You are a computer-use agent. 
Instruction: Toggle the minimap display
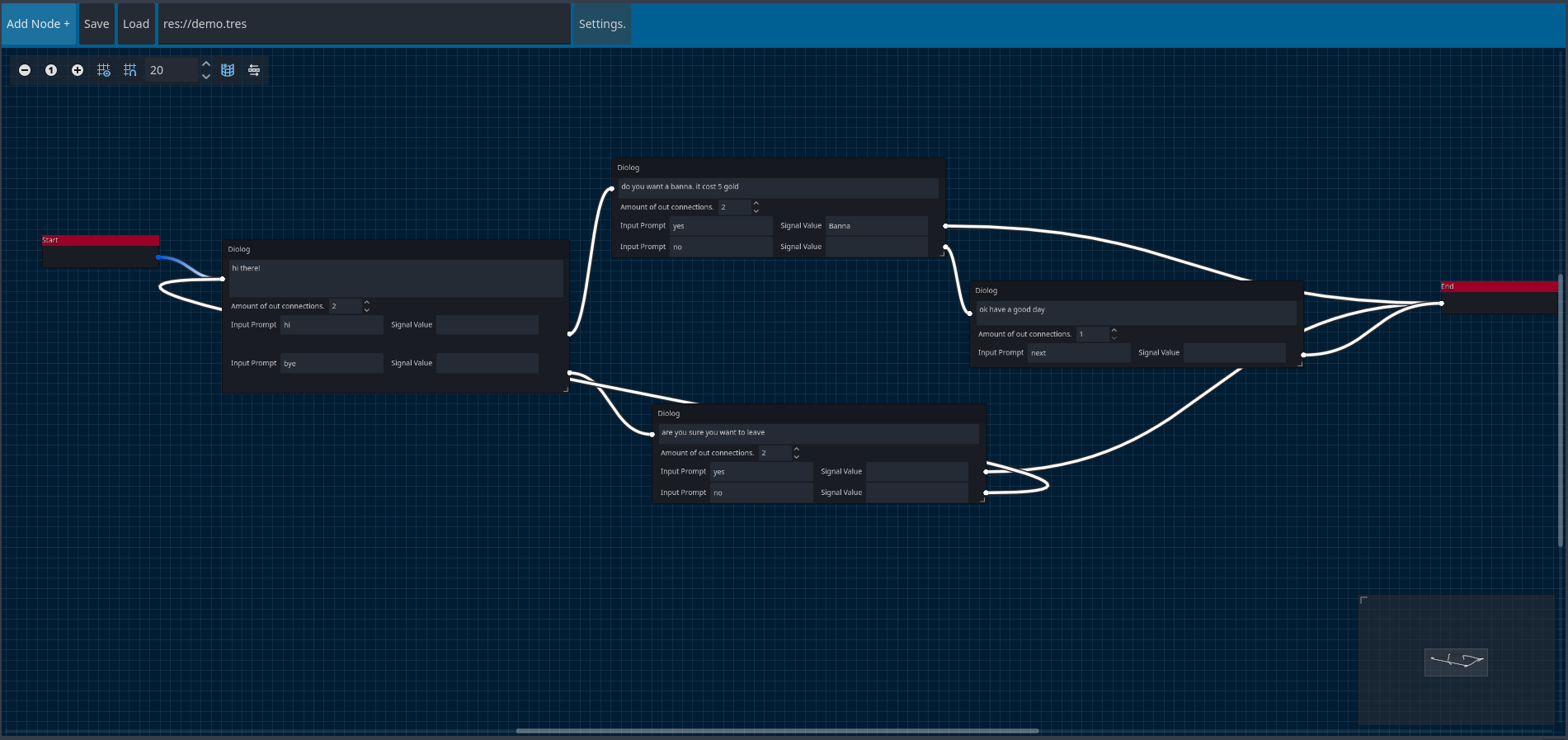(x=228, y=70)
